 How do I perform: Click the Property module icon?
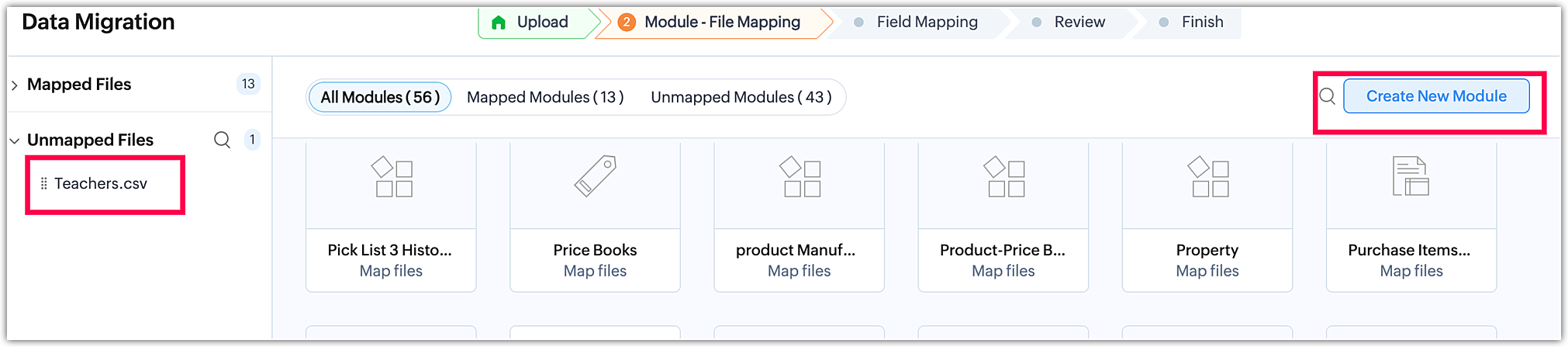click(1207, 176)
